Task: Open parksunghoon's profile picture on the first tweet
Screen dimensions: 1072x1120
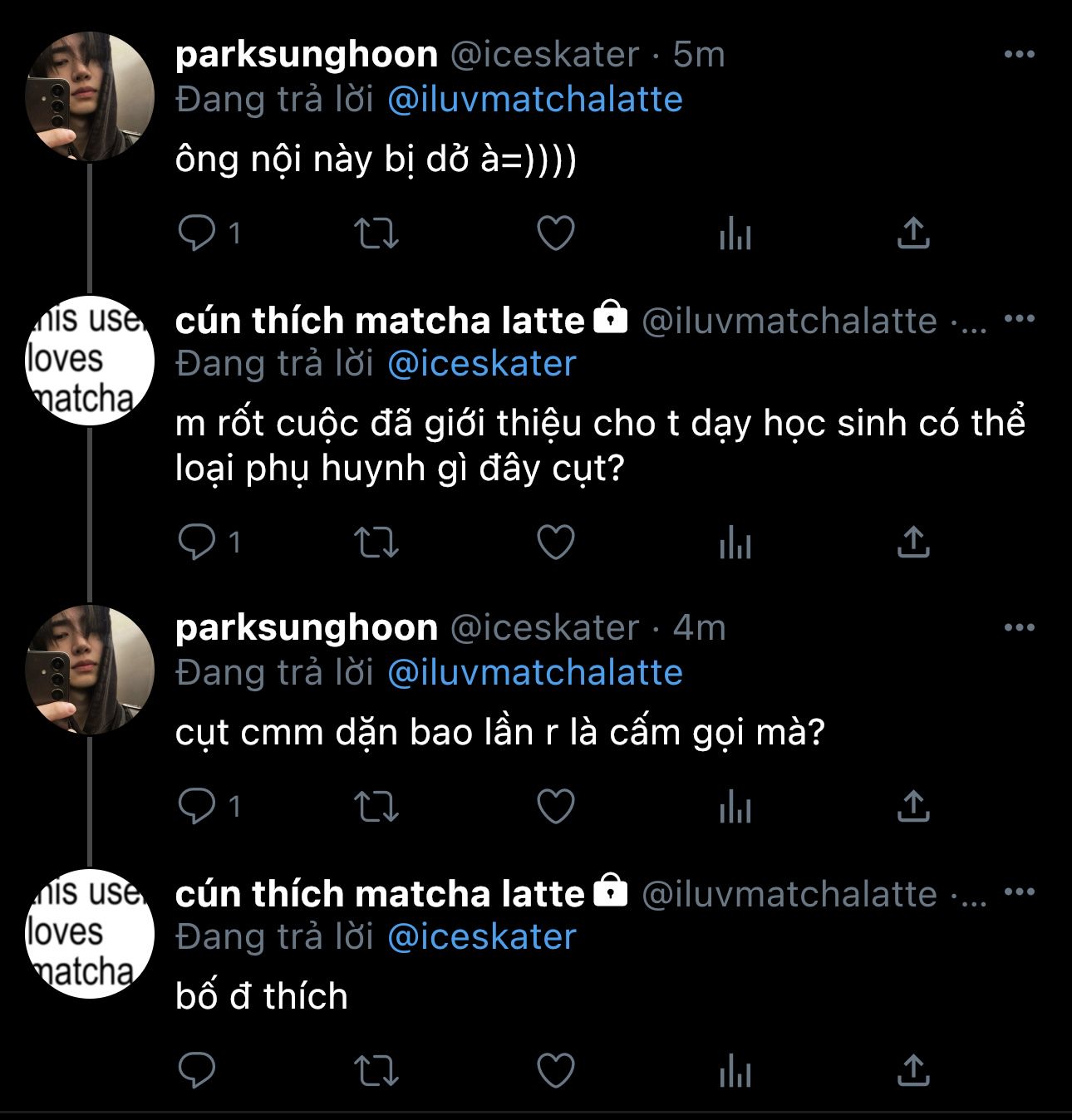Action: tap(90, 96)
